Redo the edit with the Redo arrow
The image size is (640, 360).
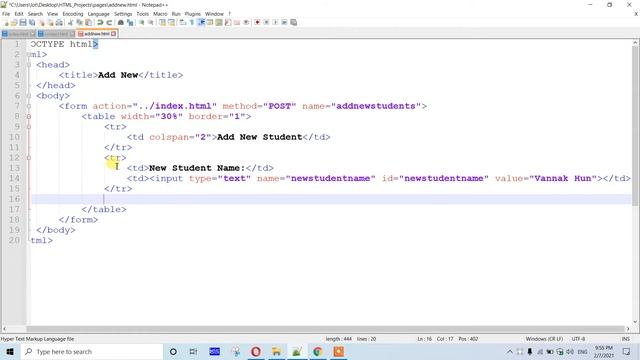click(x=109, y=22)
